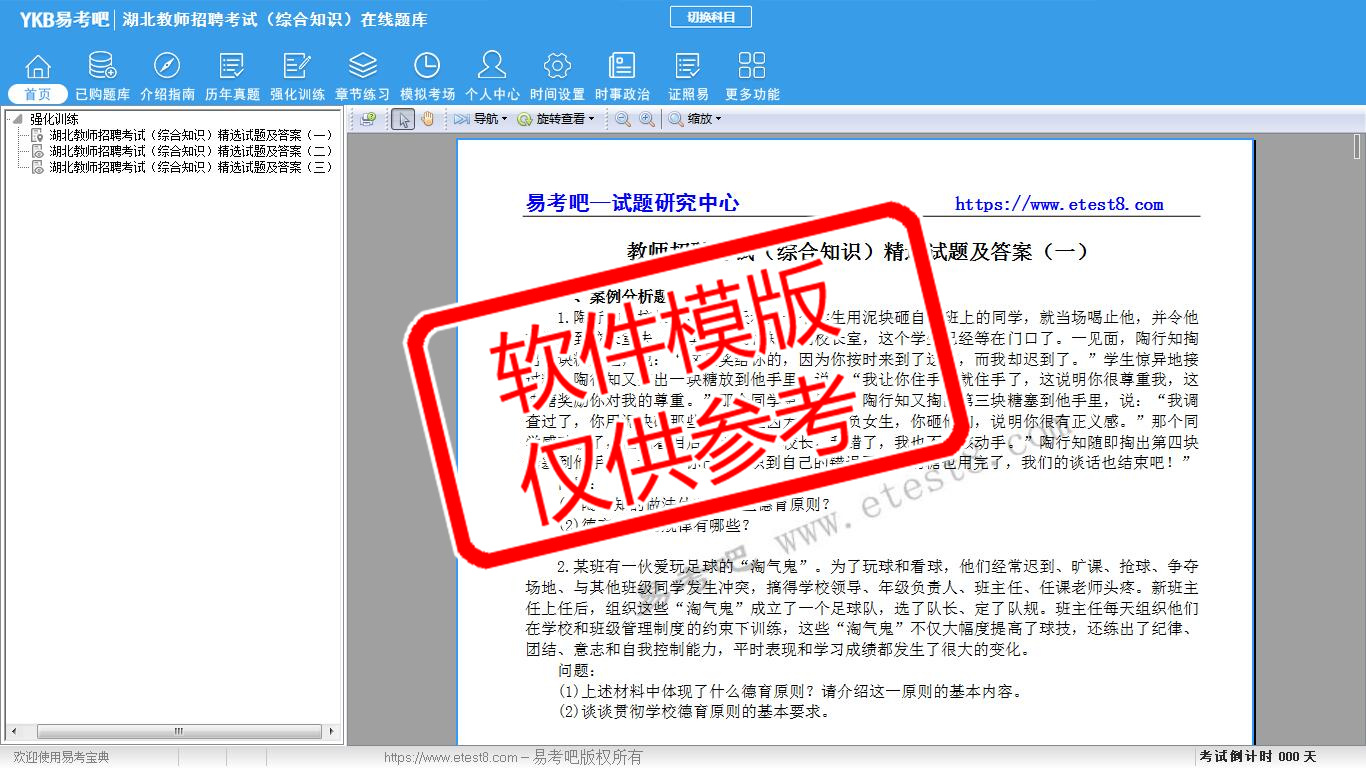Activate the hand pan tool
This screenshot has width=1366, height=768.
tap(428, 119)
